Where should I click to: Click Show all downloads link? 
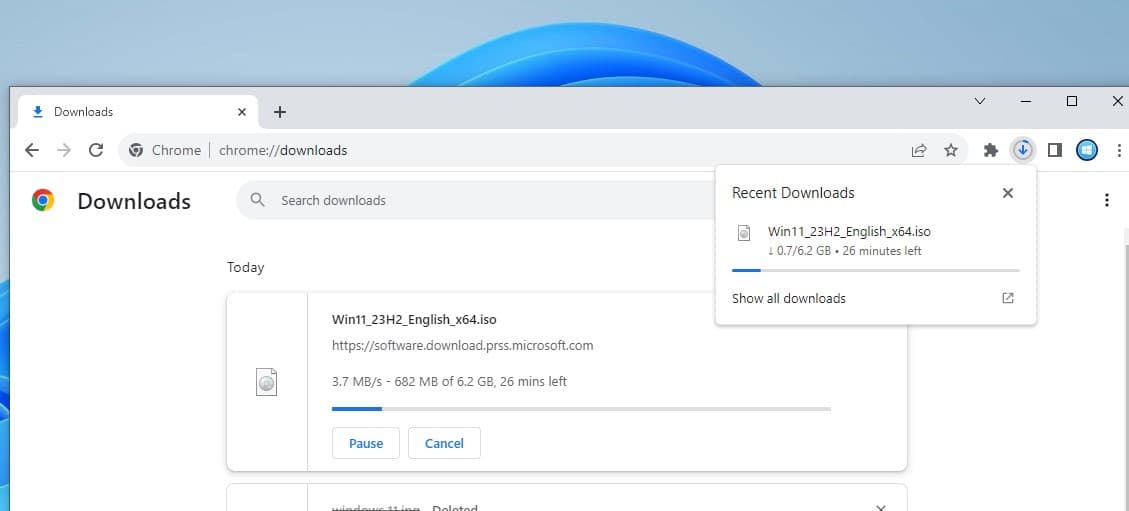pos(788,298)
